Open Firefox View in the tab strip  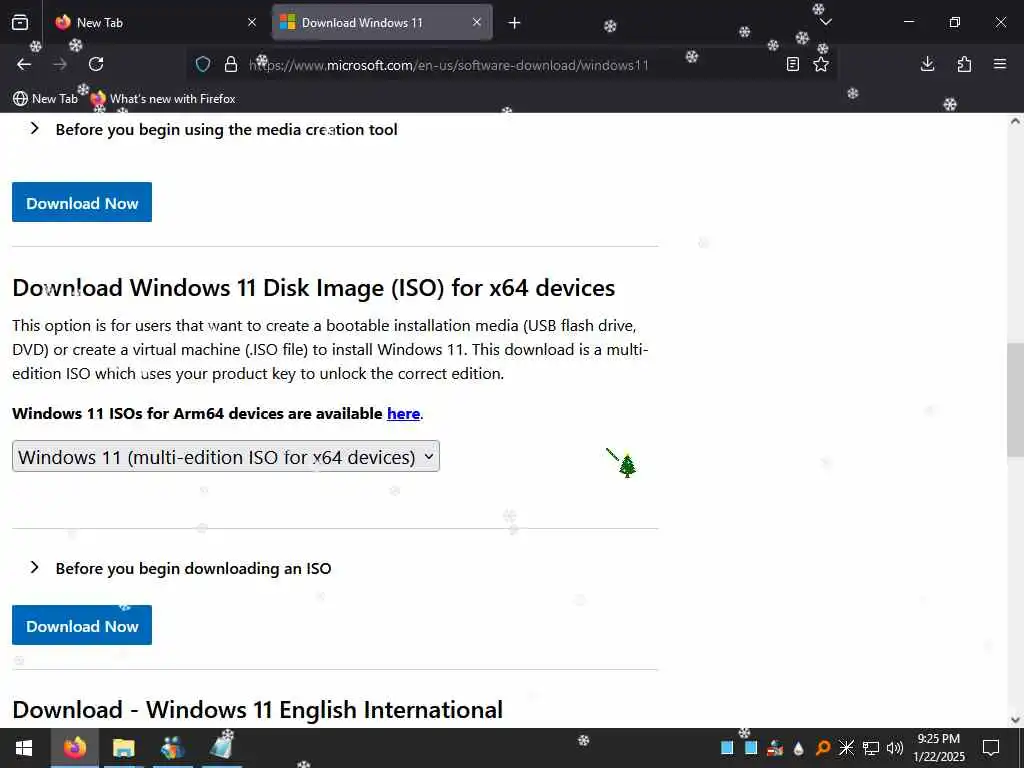point(20,22)
